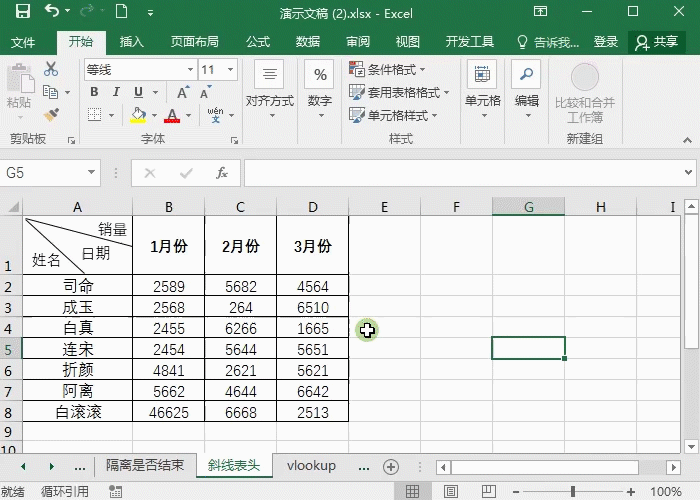Open the font name dropdown
700x500 pixels.
[189, 70]
